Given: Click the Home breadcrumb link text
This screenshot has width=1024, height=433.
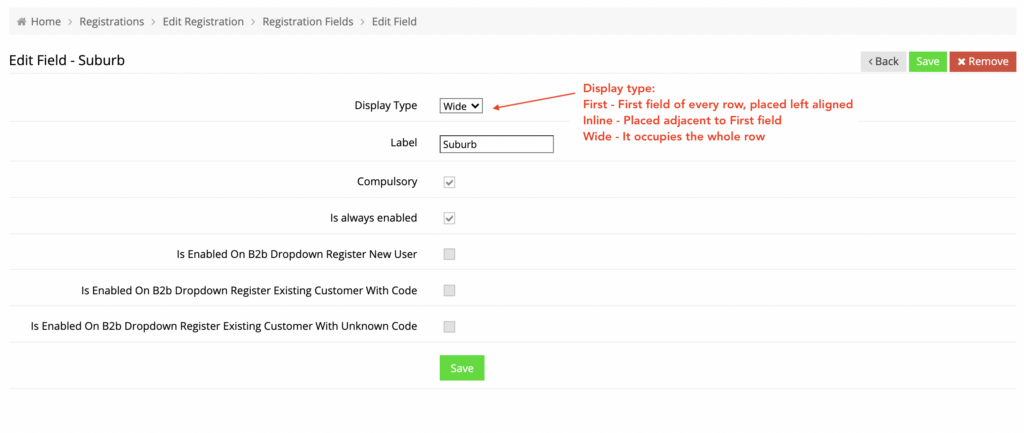Looking at the screenshot, I should tap(46, 22).
